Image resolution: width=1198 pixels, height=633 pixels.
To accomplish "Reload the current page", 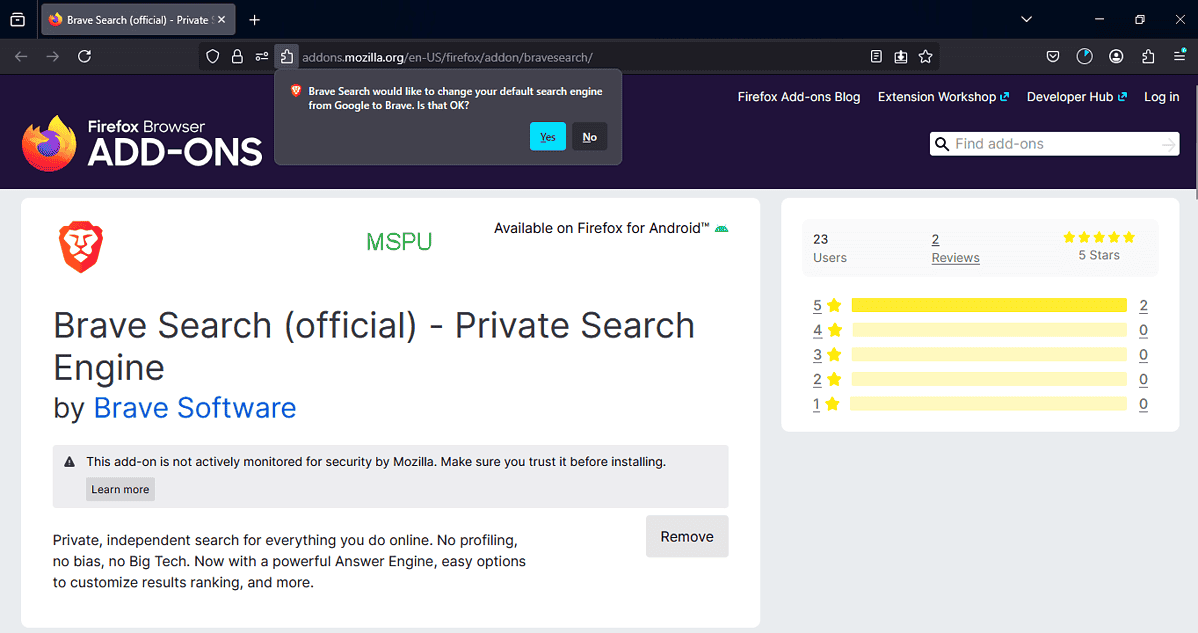I will coord(84,56).
